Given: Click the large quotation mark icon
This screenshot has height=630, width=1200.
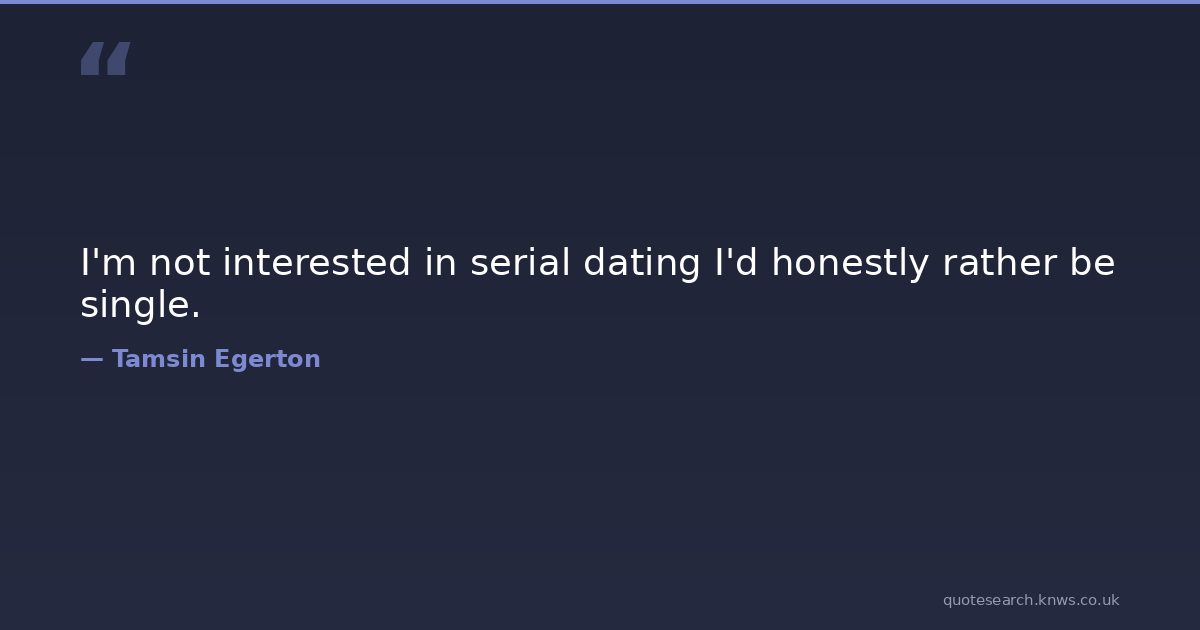Looking at the screenshot, I should click(105, 59).
